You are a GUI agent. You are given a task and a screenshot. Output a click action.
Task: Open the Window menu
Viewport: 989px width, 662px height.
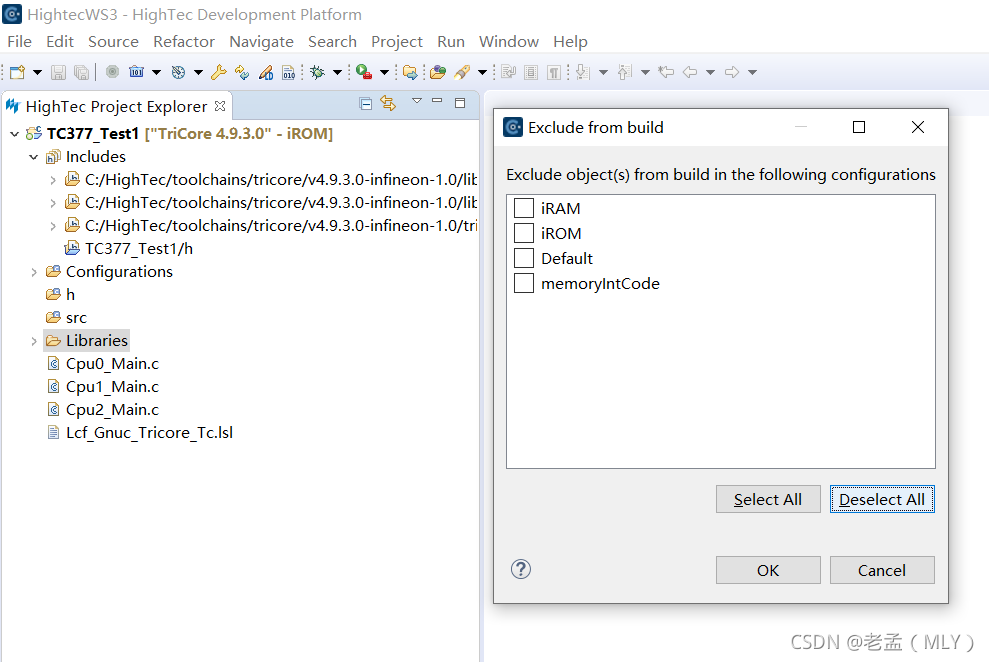click(509, 42)
